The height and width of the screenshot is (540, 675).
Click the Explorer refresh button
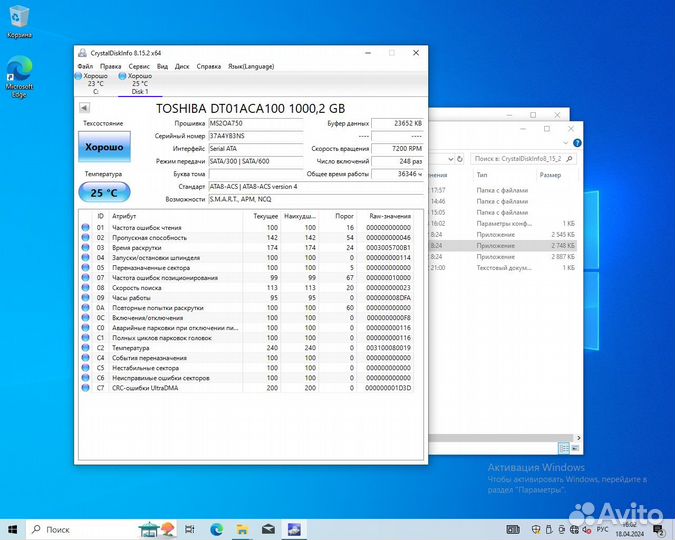pyautogui.click(x=460, y=159)
